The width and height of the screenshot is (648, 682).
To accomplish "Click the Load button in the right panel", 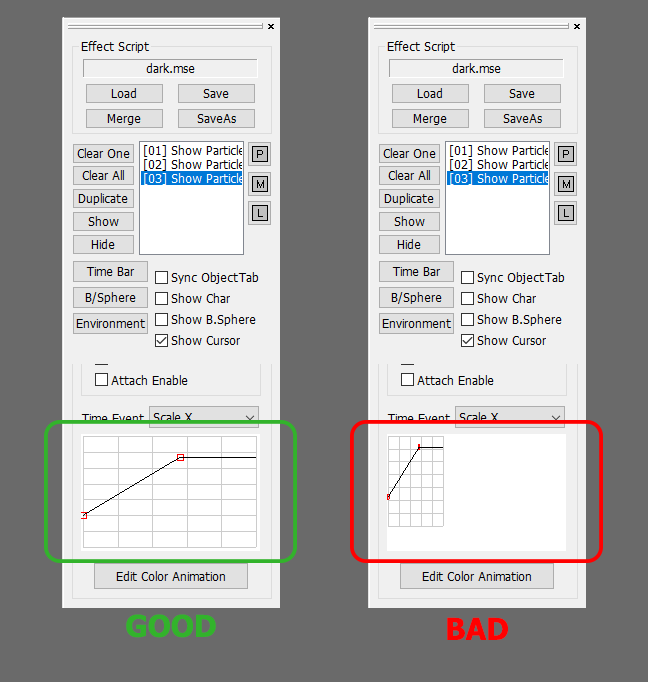I will [431, 94].
